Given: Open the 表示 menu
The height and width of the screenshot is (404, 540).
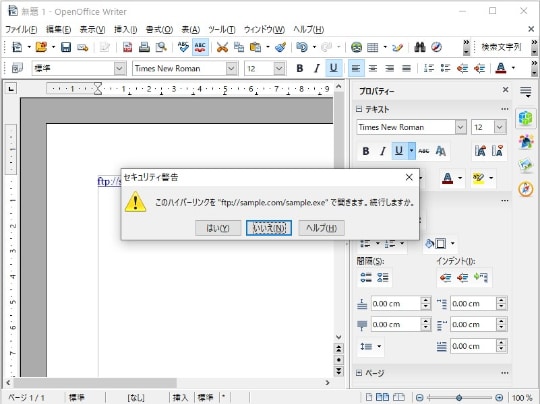Looking at the screenshot, I should (x=92, y=29).
